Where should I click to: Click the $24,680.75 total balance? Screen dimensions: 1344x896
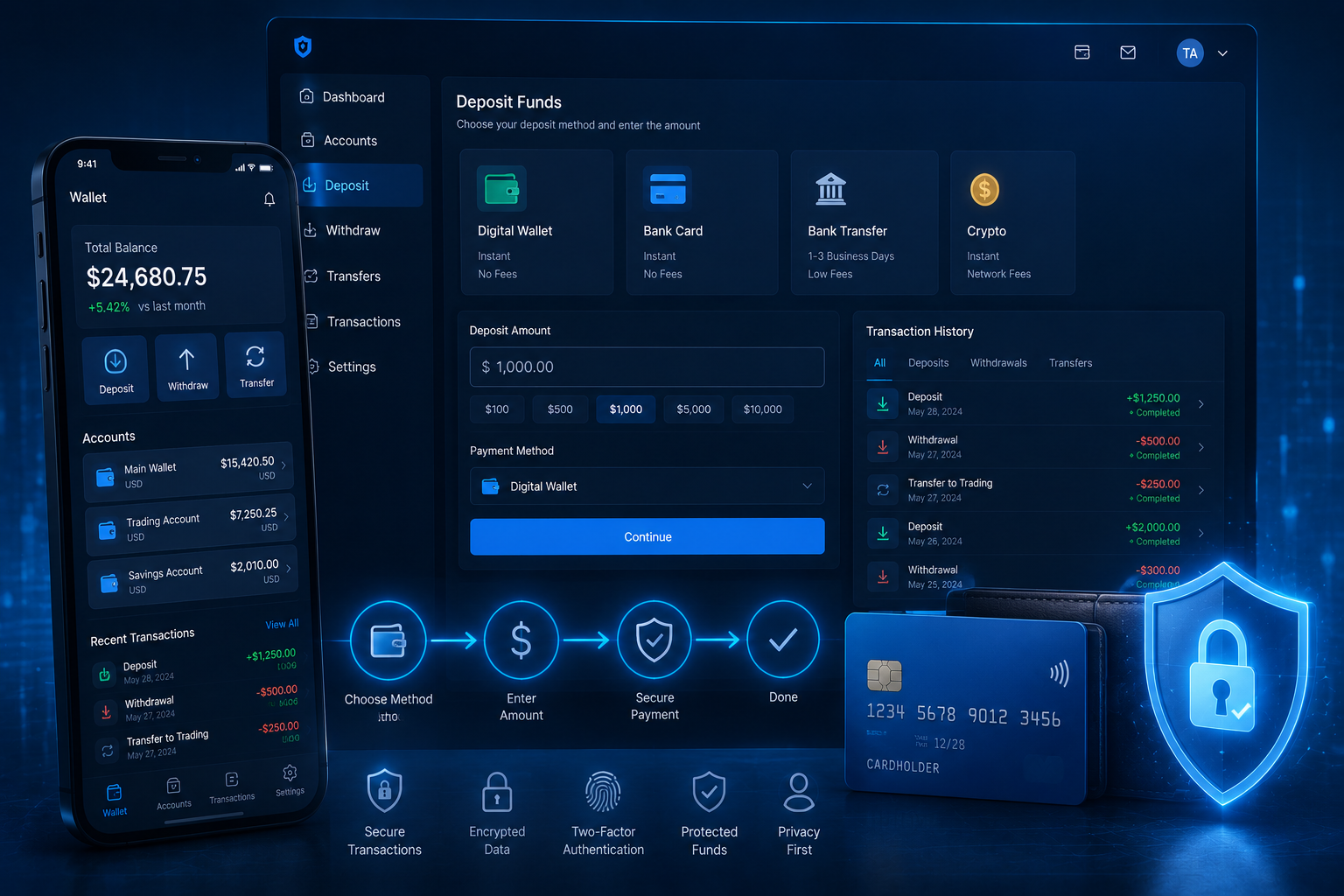click(x=146, y=277)
